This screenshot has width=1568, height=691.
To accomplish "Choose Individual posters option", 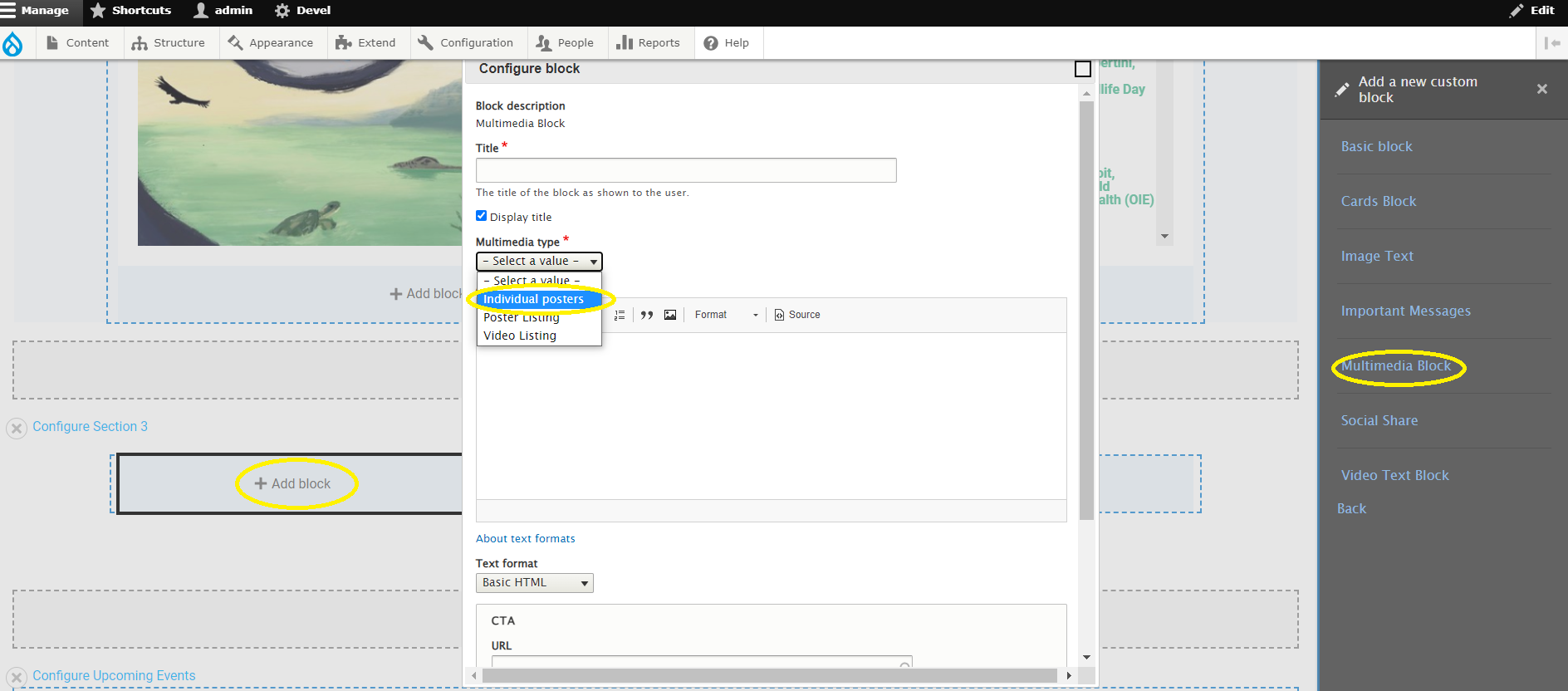I will tap(539, 299).
